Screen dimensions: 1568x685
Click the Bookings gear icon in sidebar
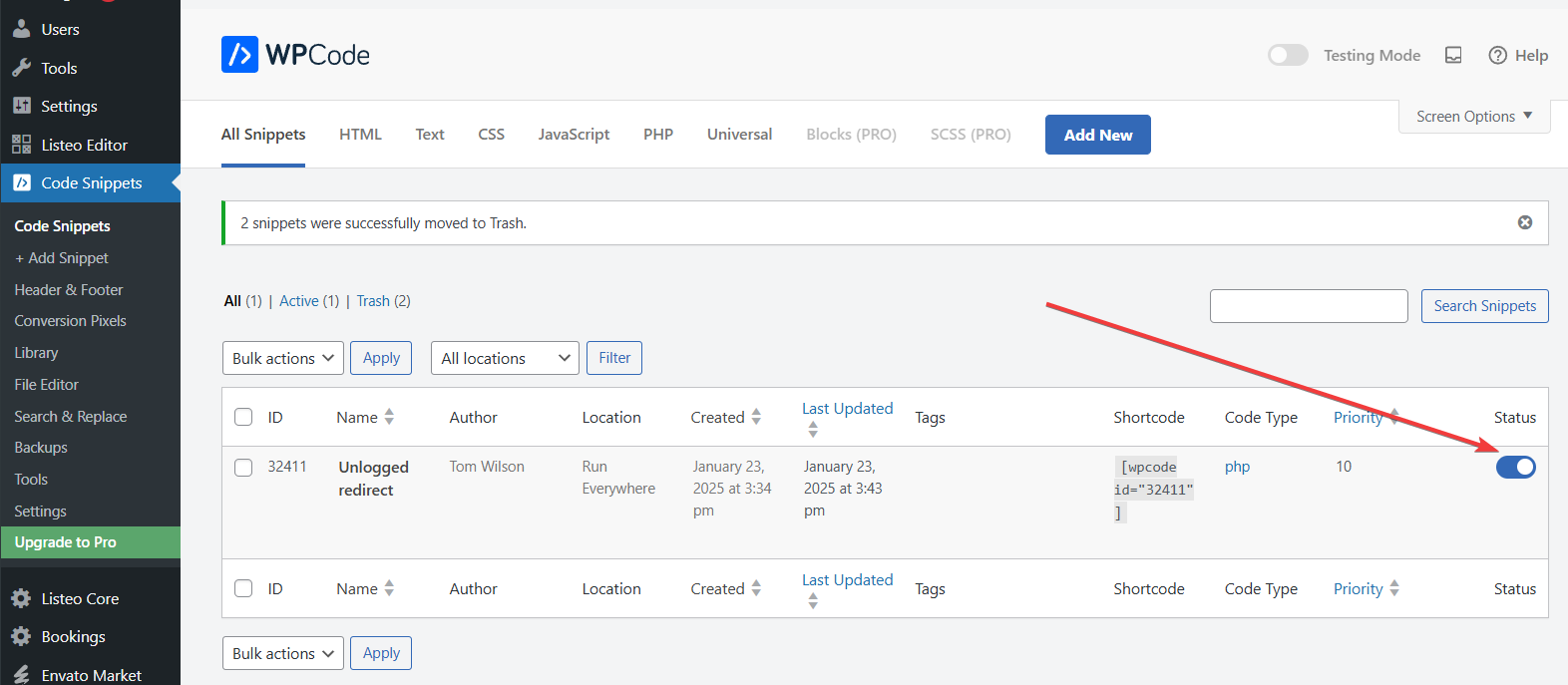pos(21,636)
